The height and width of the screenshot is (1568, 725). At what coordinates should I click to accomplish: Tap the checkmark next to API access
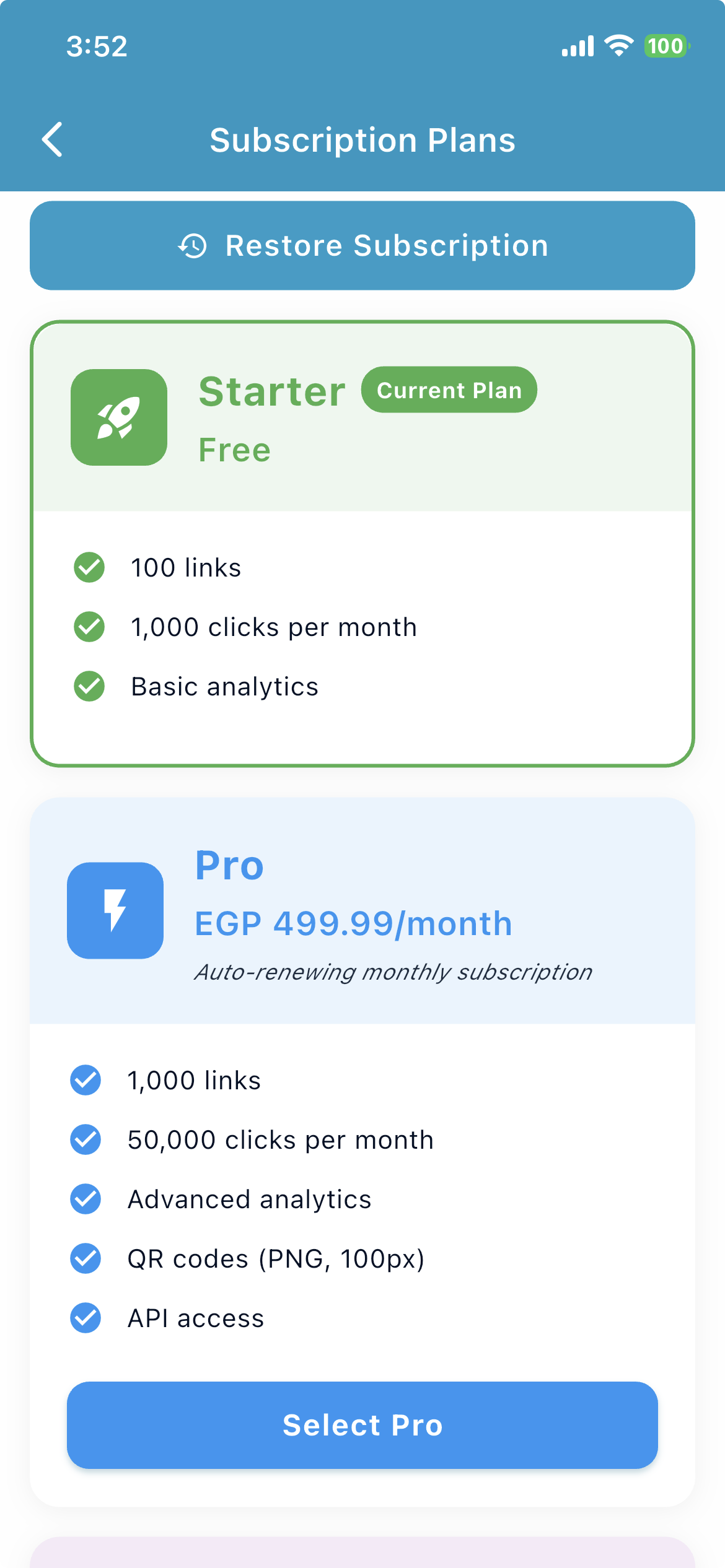[86, 1318]
